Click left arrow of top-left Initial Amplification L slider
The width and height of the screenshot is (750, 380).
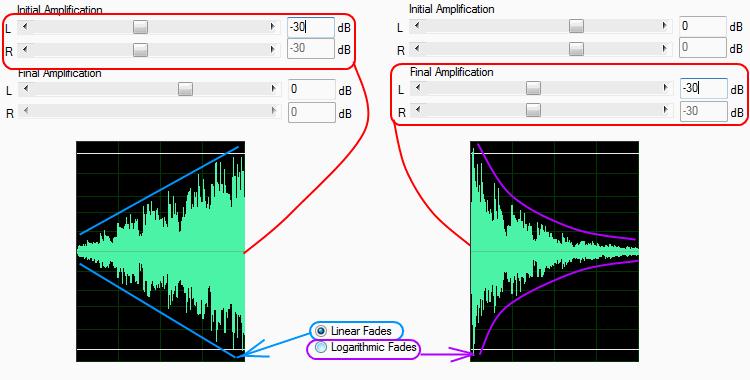tap(25, 27)
